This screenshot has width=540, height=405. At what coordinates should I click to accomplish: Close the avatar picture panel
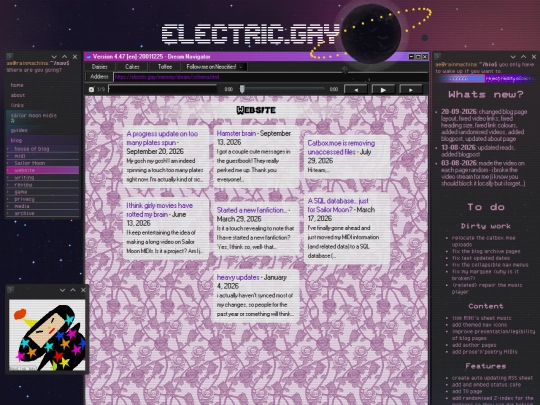coord(83,290)
